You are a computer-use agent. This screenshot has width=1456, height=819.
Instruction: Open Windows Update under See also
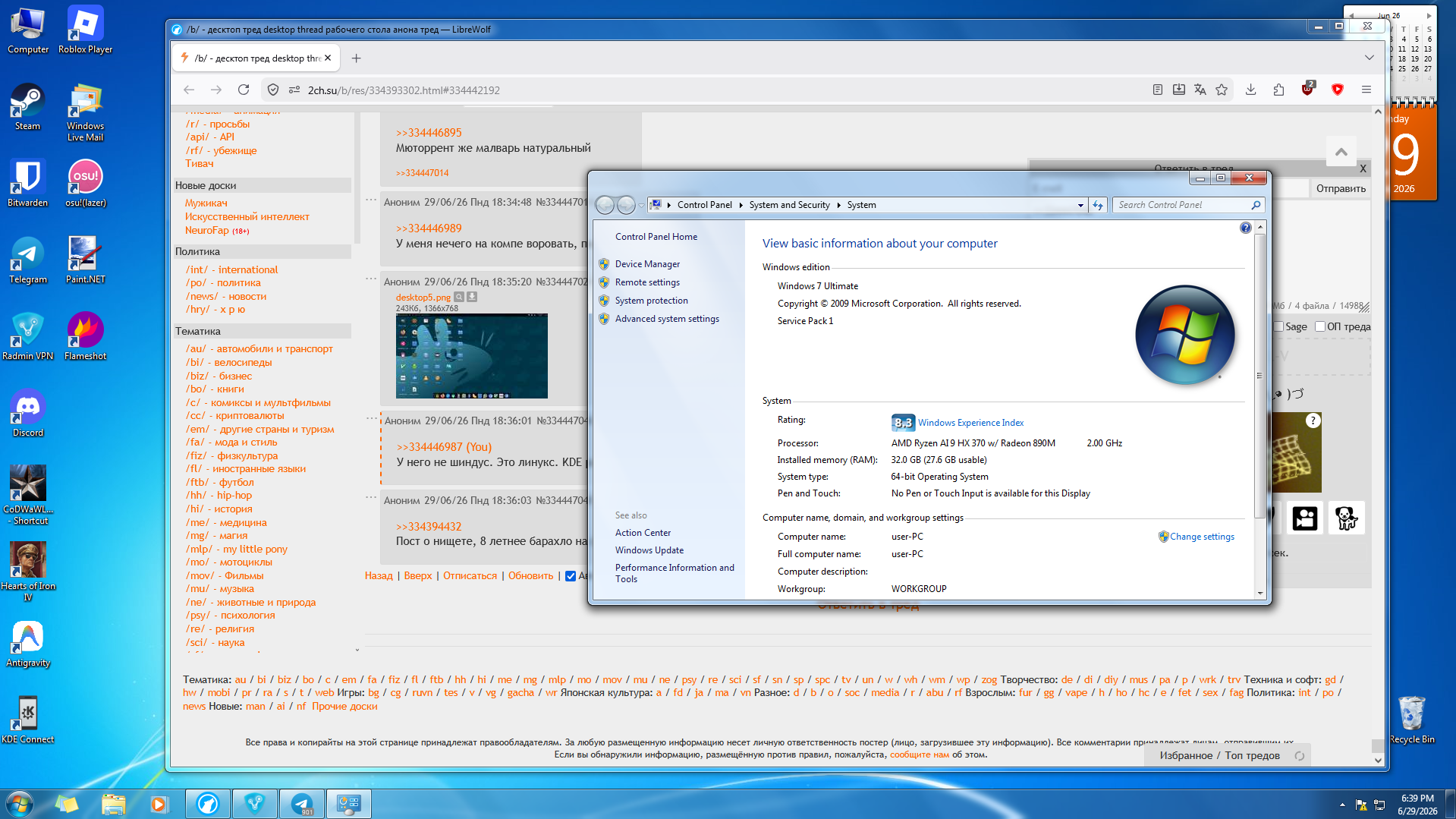click(x=649, y=550)
